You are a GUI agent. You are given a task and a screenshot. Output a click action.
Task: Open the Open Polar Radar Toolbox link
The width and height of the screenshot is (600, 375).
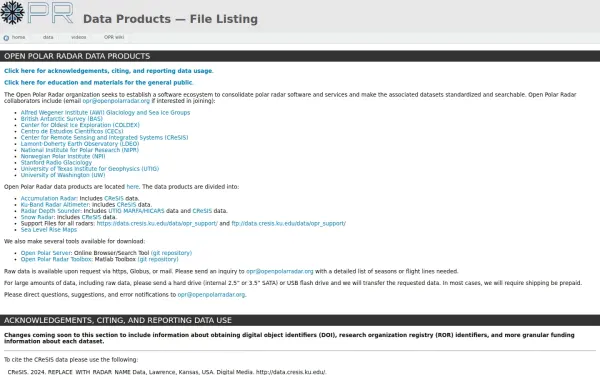pos(56,259)
